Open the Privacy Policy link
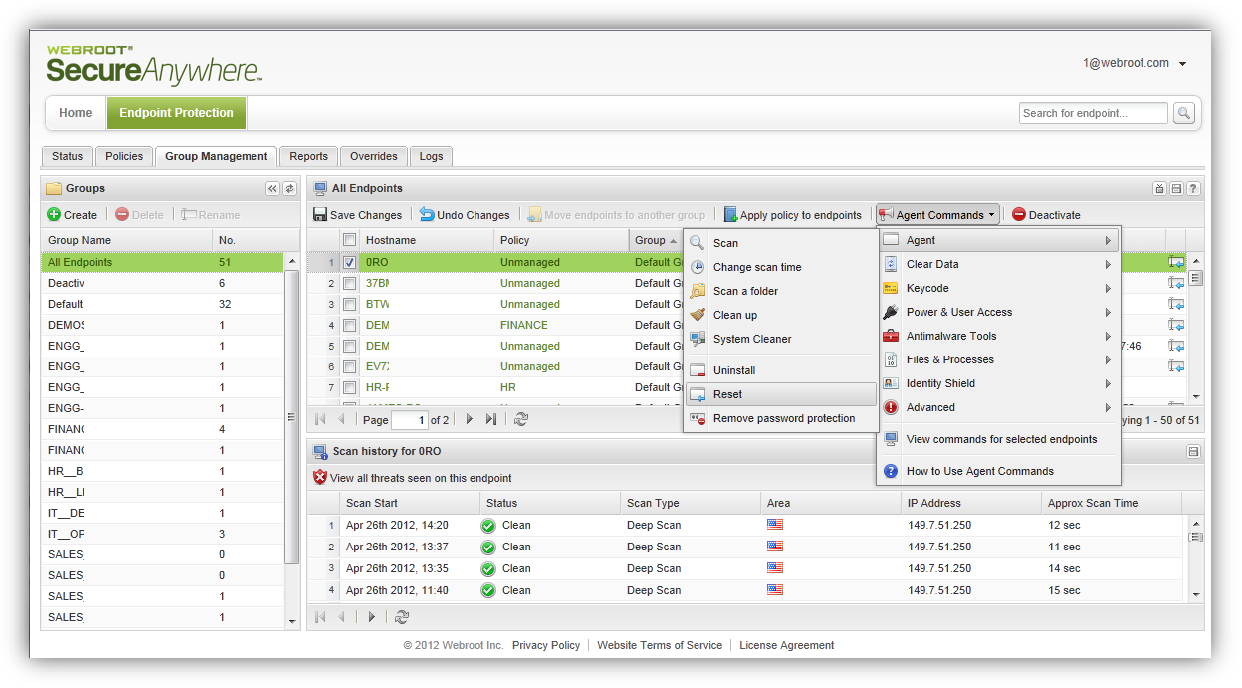Screen dimensions: 1242x688 coord(546,645)
